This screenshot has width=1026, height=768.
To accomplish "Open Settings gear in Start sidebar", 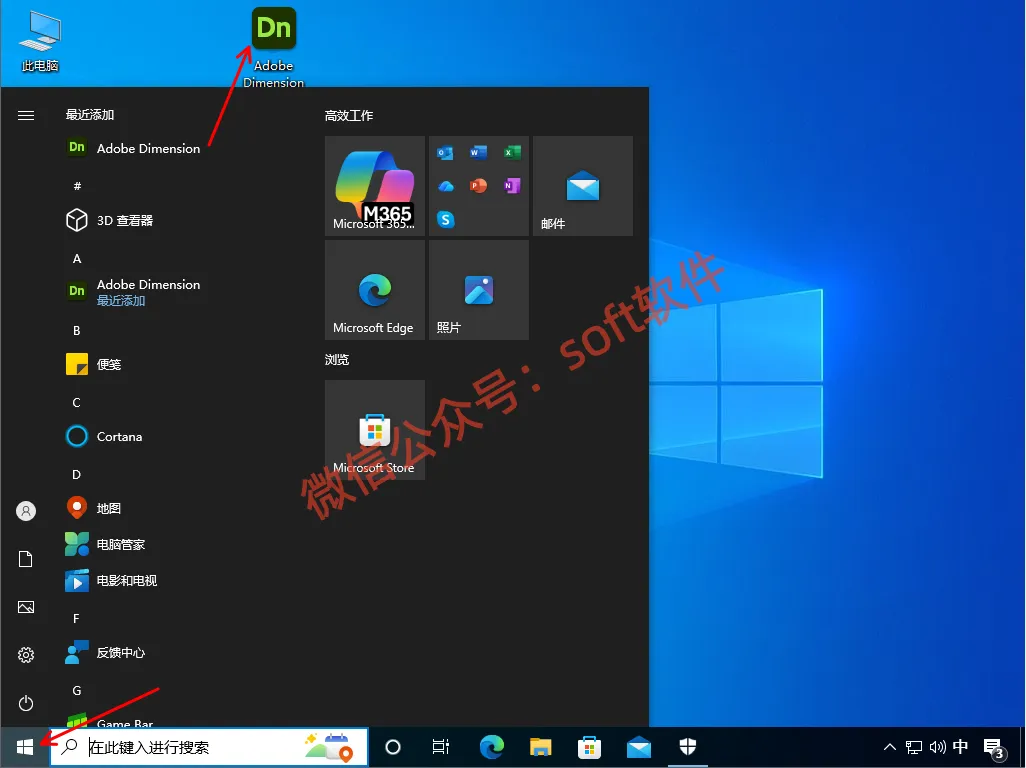I will 26,655.
